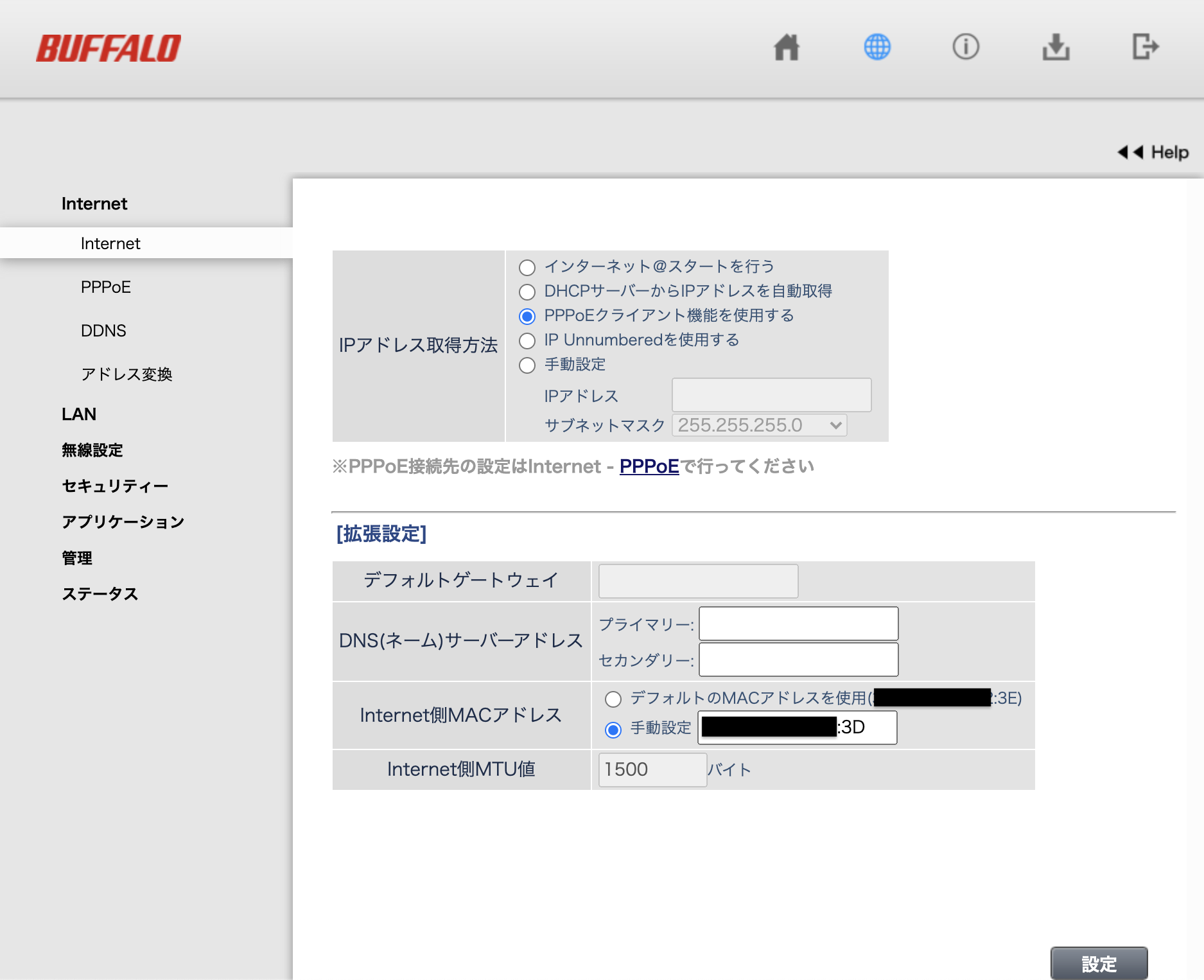
Task: Click the save/download icon in the header
Action: point(1055,47)
